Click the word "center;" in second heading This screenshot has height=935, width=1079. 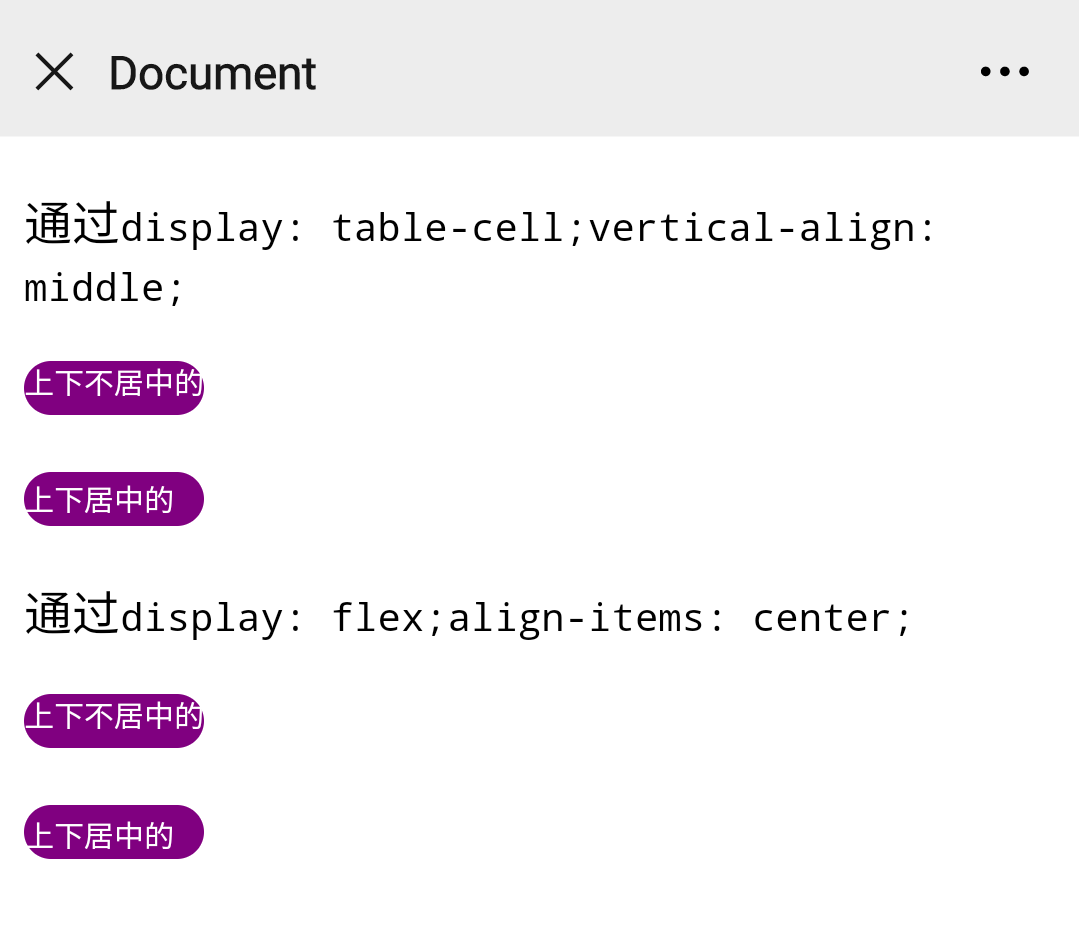832,618
